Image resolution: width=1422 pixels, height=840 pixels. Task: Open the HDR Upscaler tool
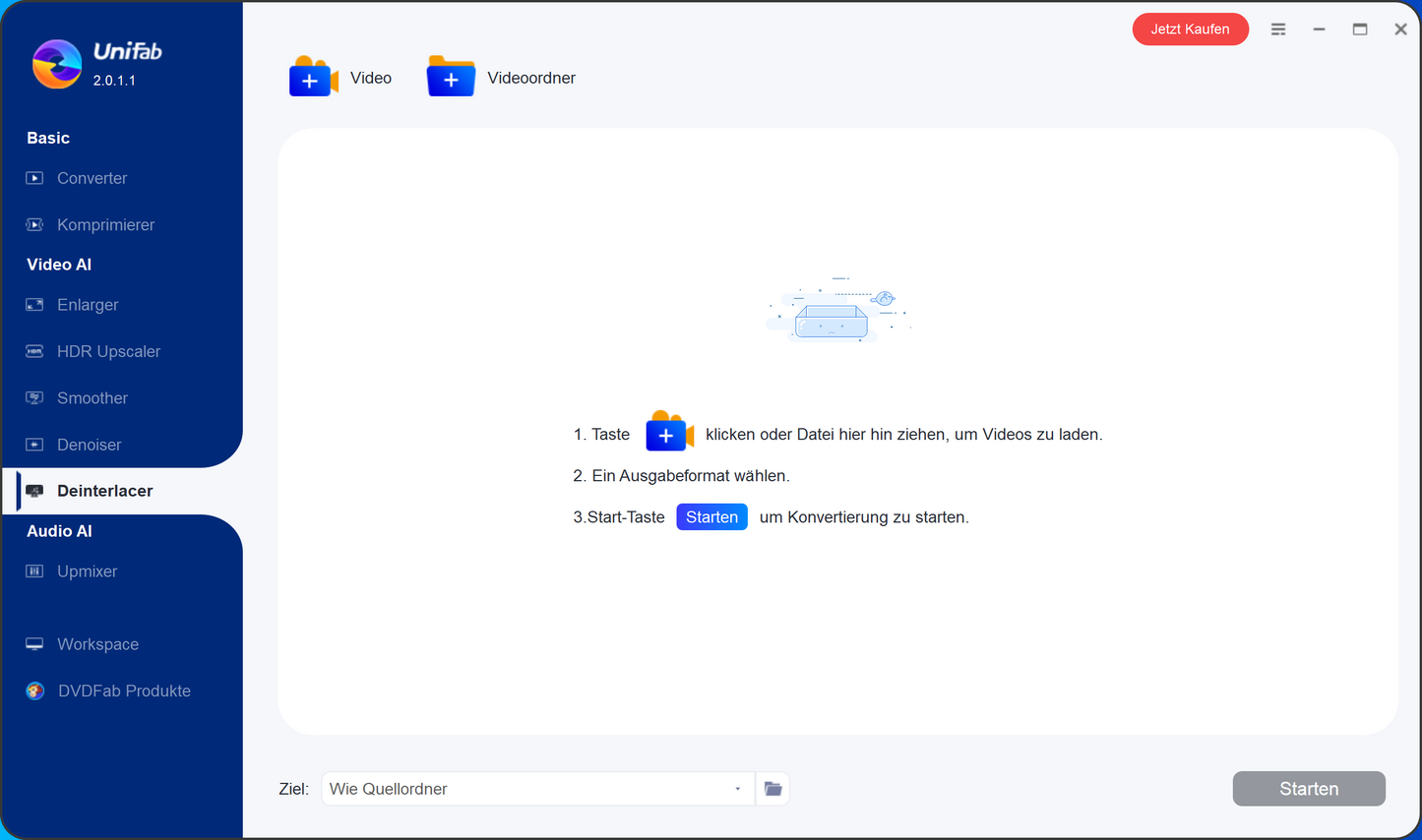(x=110, y=351)
